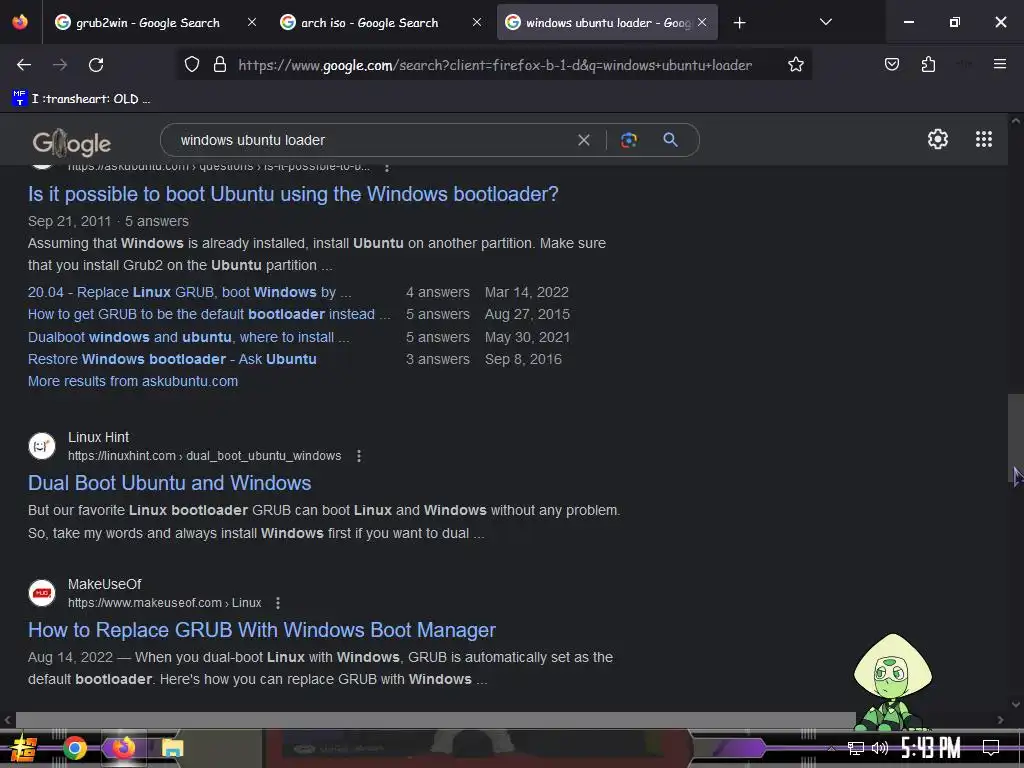
Task: Open 'Restore Windows bootloader' link
Action: (172, 359)
